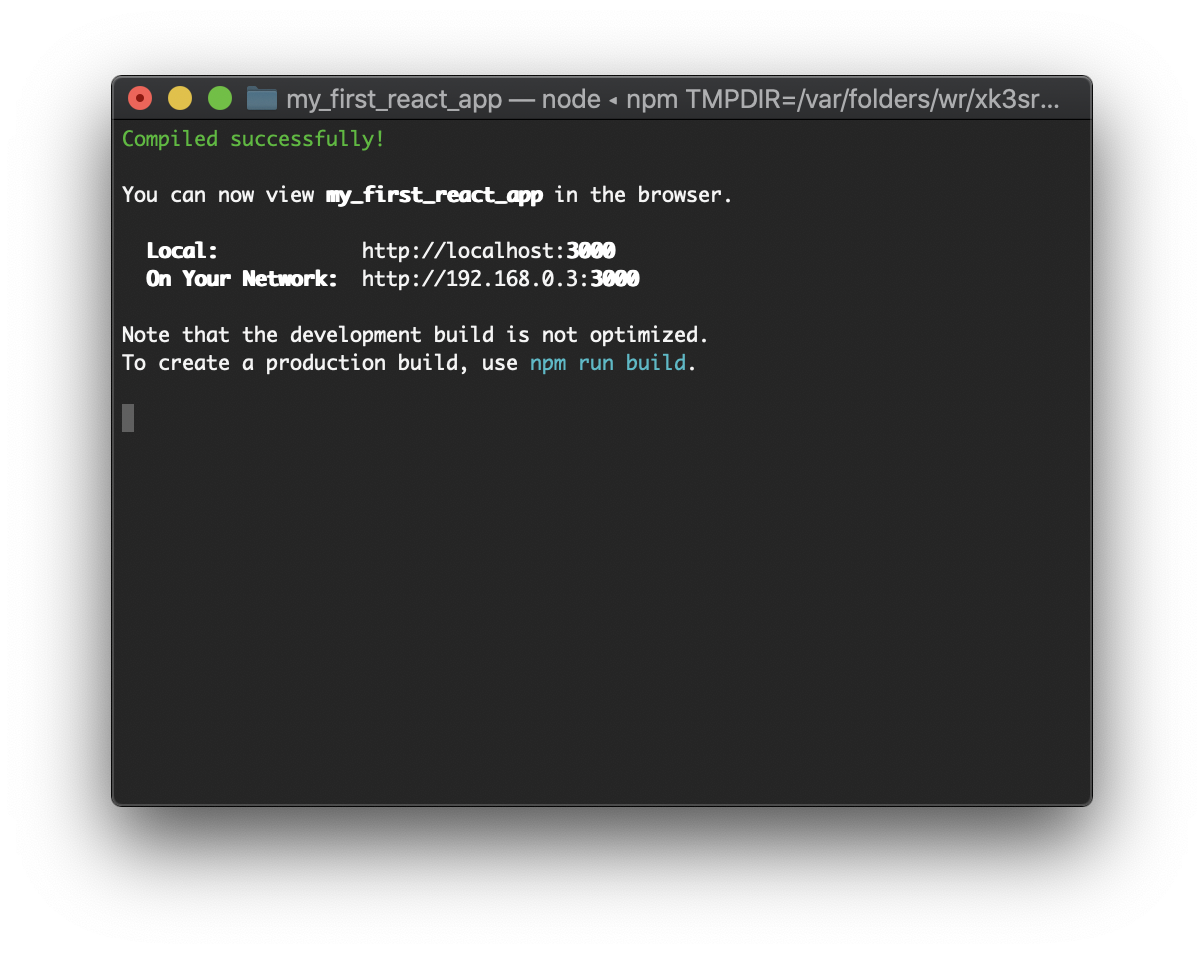Click the yellow minimize window button
The image size is (1204, 954).
pos(180,98)
